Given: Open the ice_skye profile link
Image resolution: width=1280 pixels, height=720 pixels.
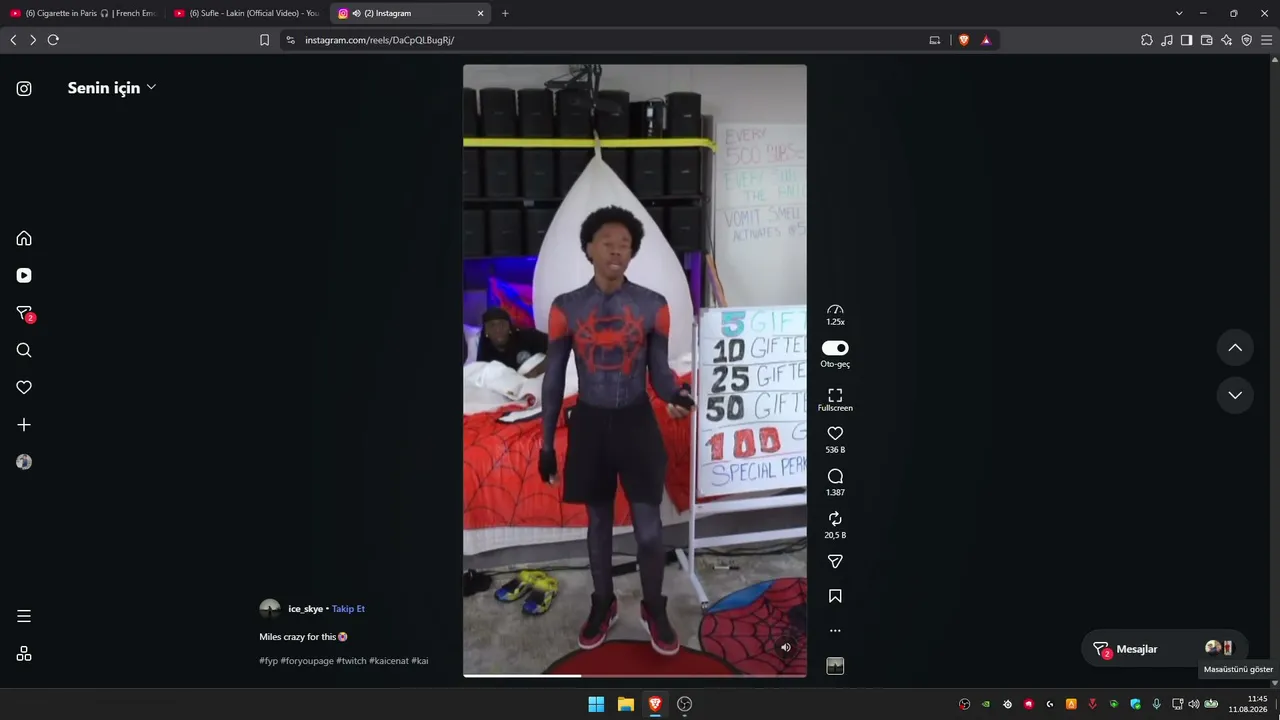Looking at the screenshot, I should (x=305, y=609).
